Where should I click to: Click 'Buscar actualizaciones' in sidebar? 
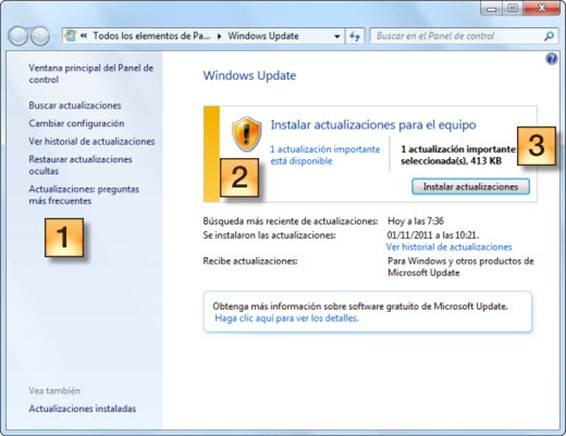75,105
